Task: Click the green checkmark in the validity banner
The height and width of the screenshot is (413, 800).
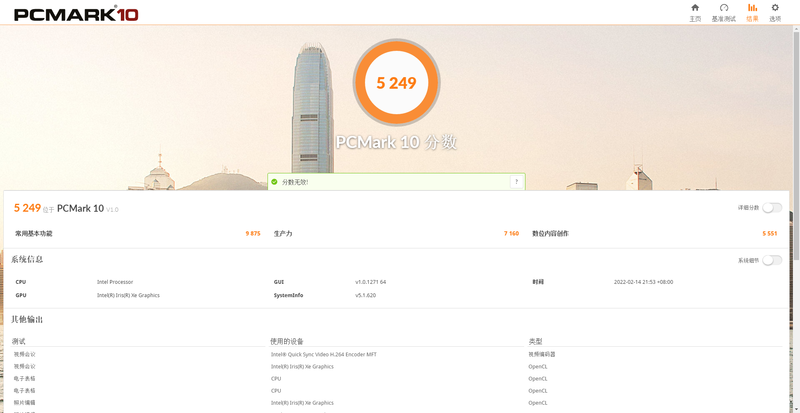Action: pos(274,182)
